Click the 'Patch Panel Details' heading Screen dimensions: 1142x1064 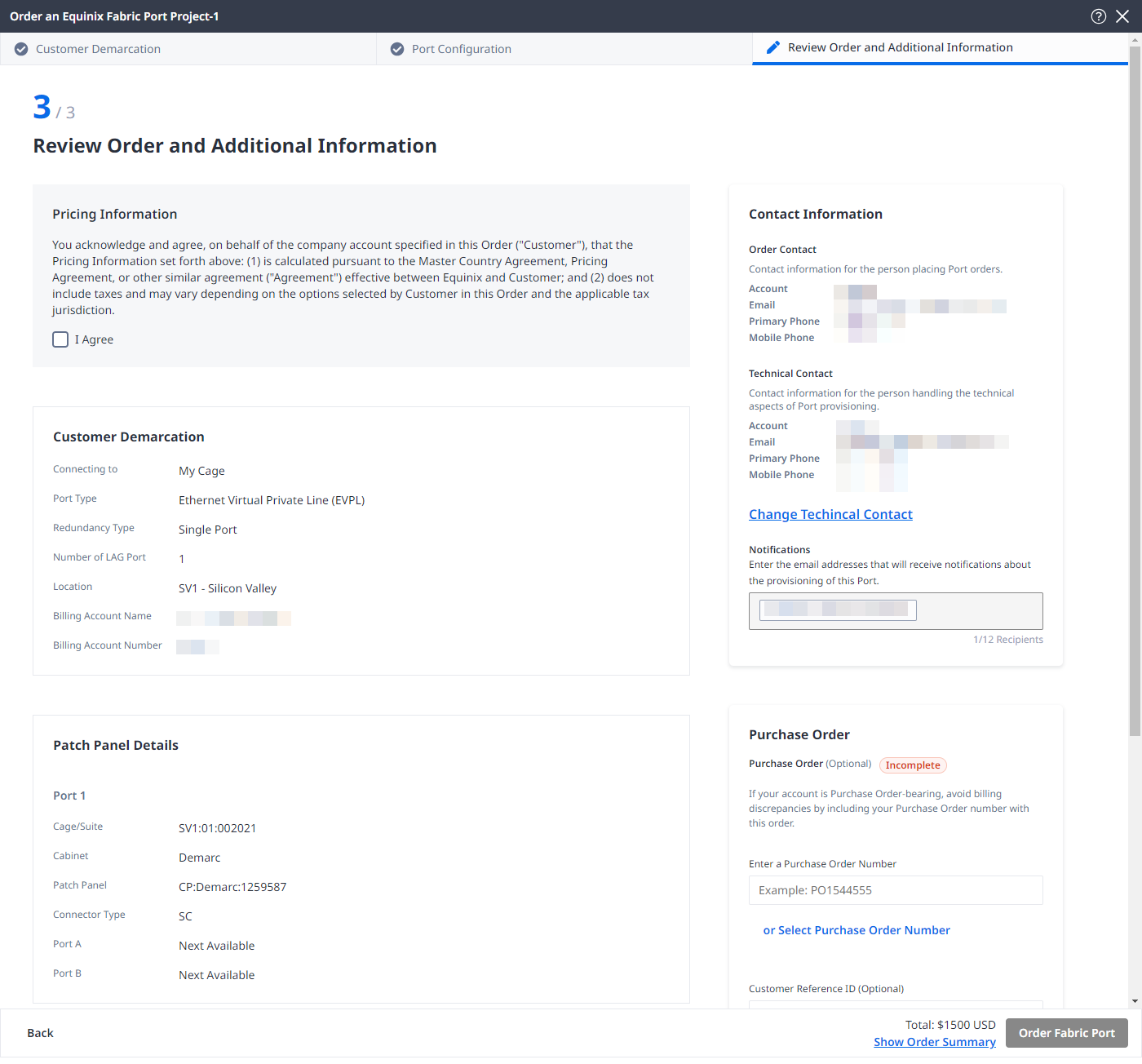pyautogui.click(x=116, y=745)
